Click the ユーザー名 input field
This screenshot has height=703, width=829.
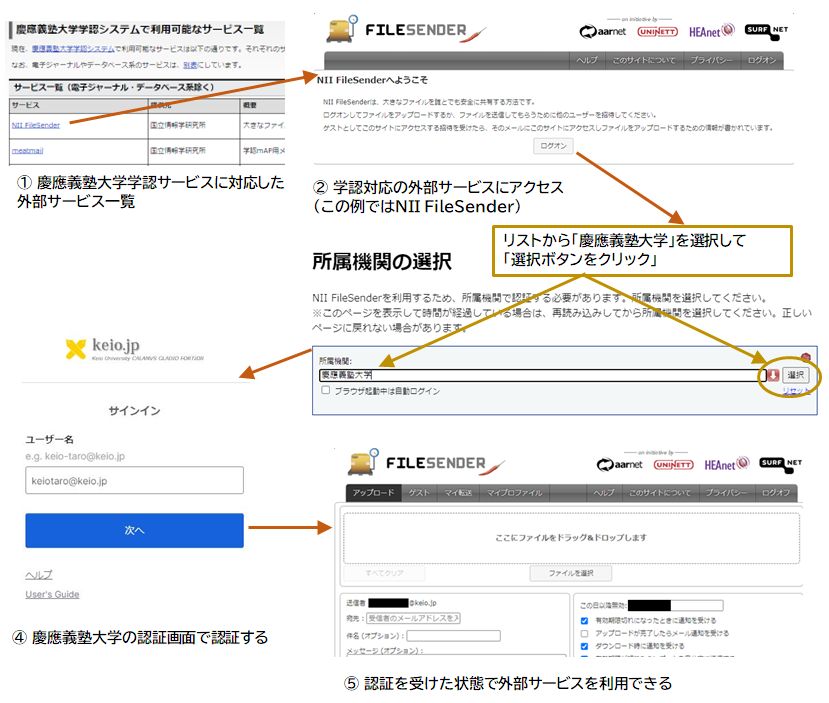134,481
